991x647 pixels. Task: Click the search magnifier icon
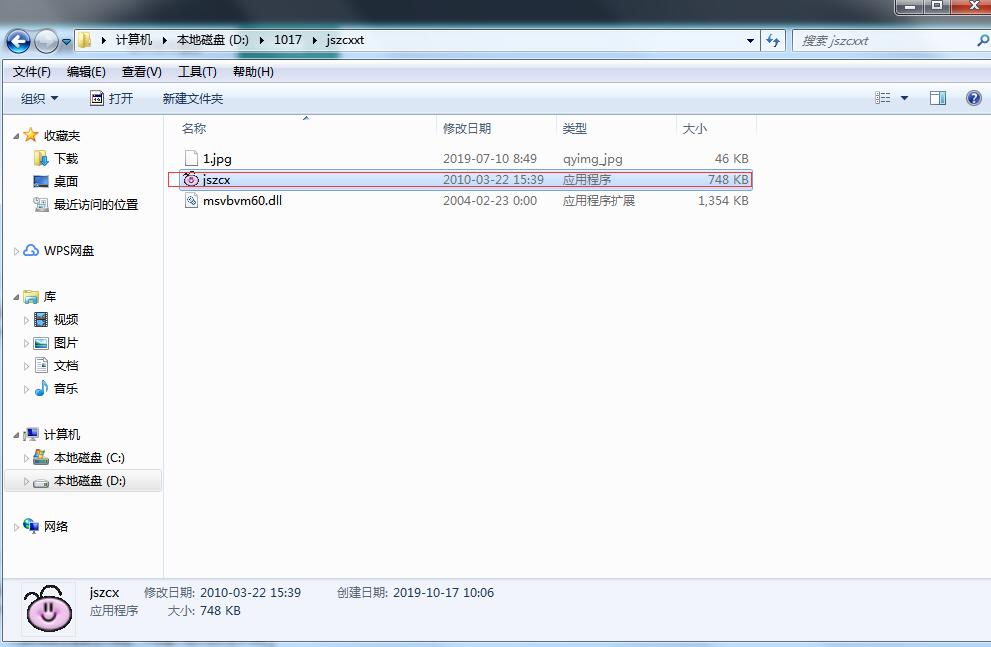[x=983, y=40]
